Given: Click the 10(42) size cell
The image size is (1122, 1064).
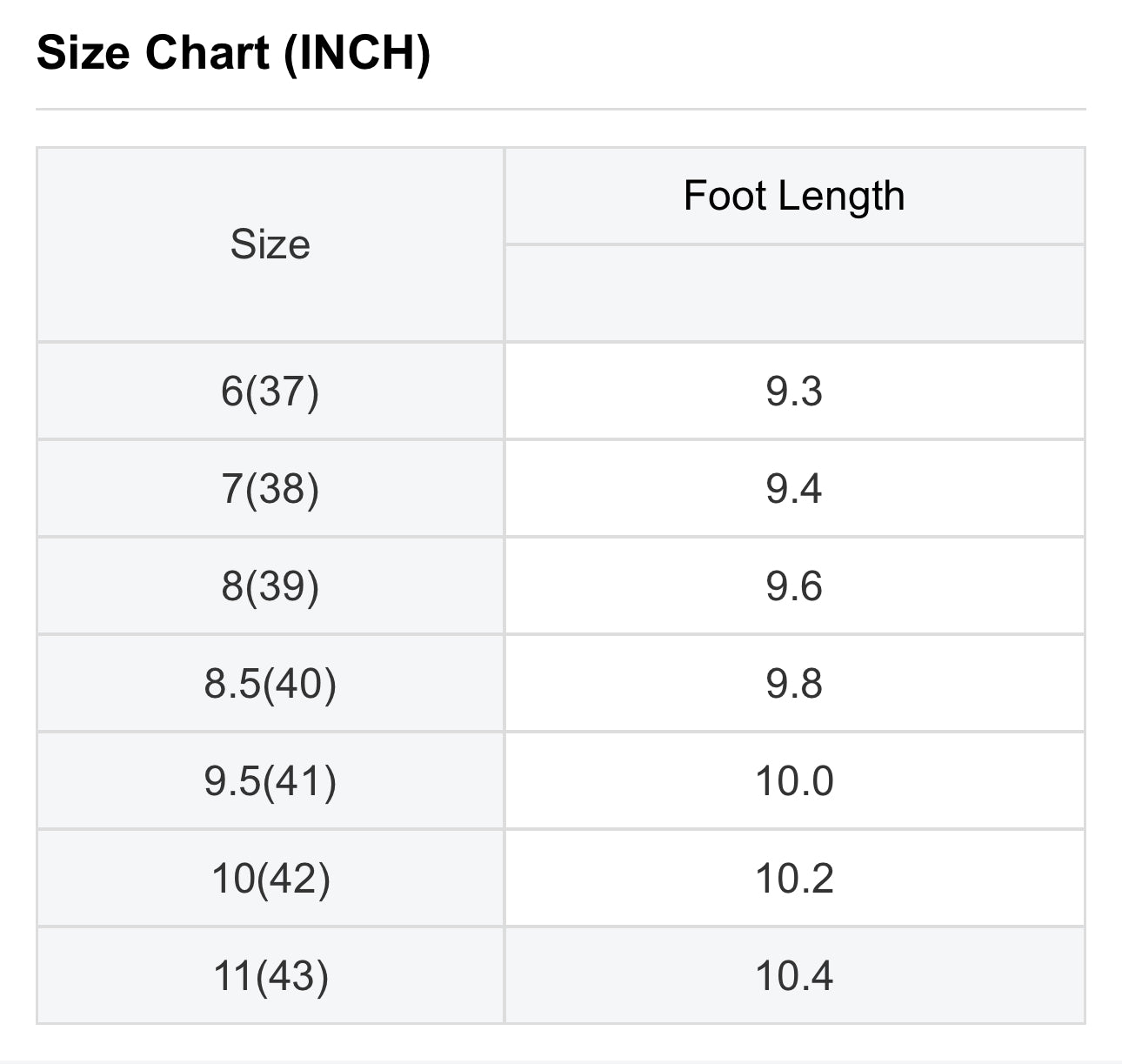Looking at the screenshot, I should pos(270,878).
